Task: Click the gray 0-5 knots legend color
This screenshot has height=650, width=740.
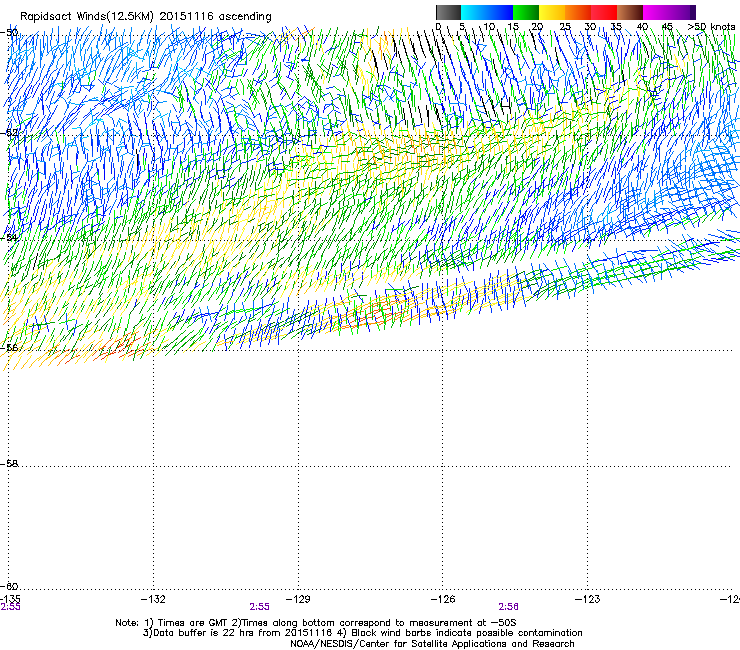Action: click(448, 12)
